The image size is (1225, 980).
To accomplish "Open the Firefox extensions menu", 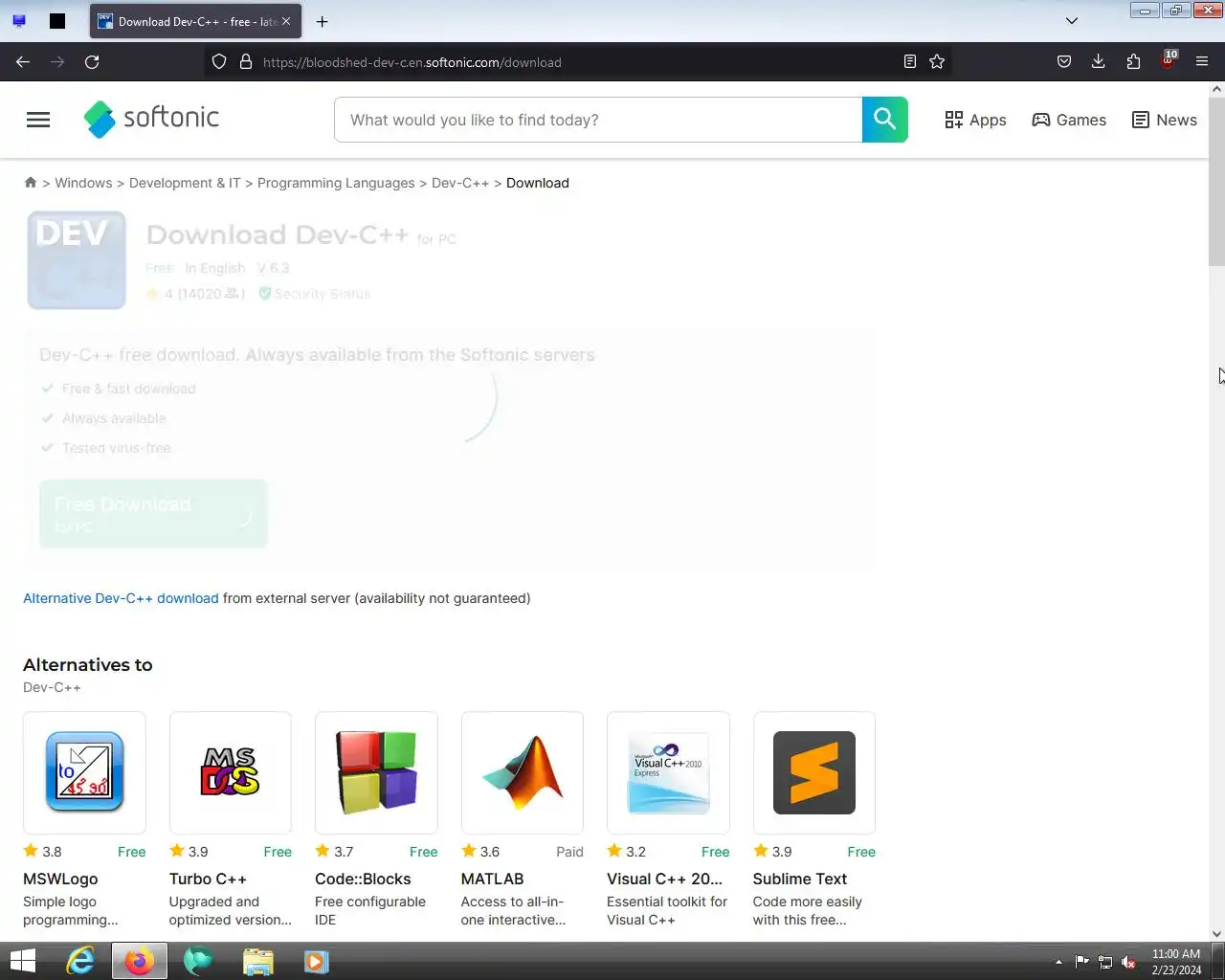I will coord(1133,62).
